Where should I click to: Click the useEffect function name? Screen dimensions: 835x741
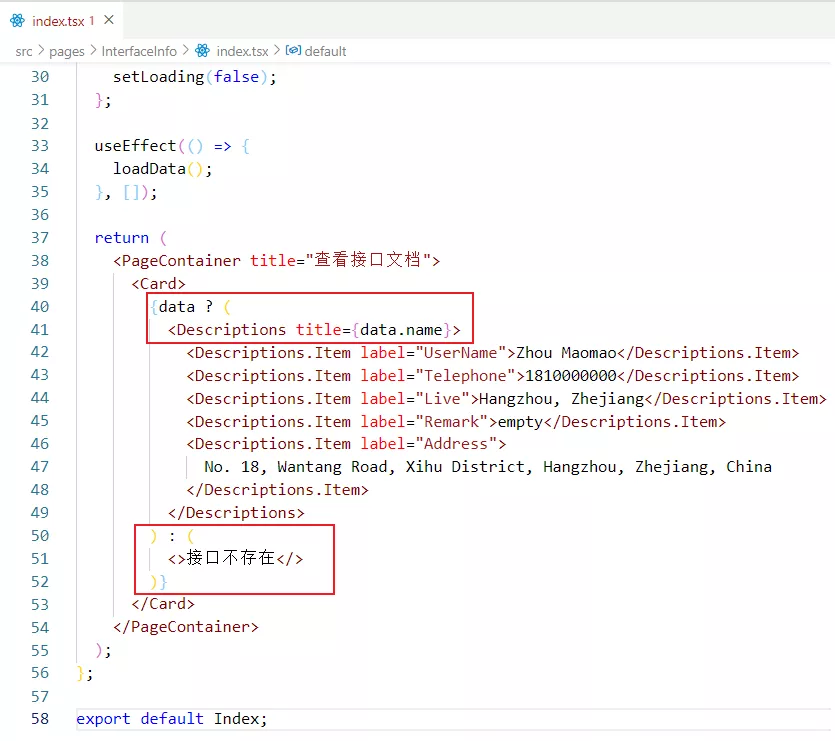point(135,146)
